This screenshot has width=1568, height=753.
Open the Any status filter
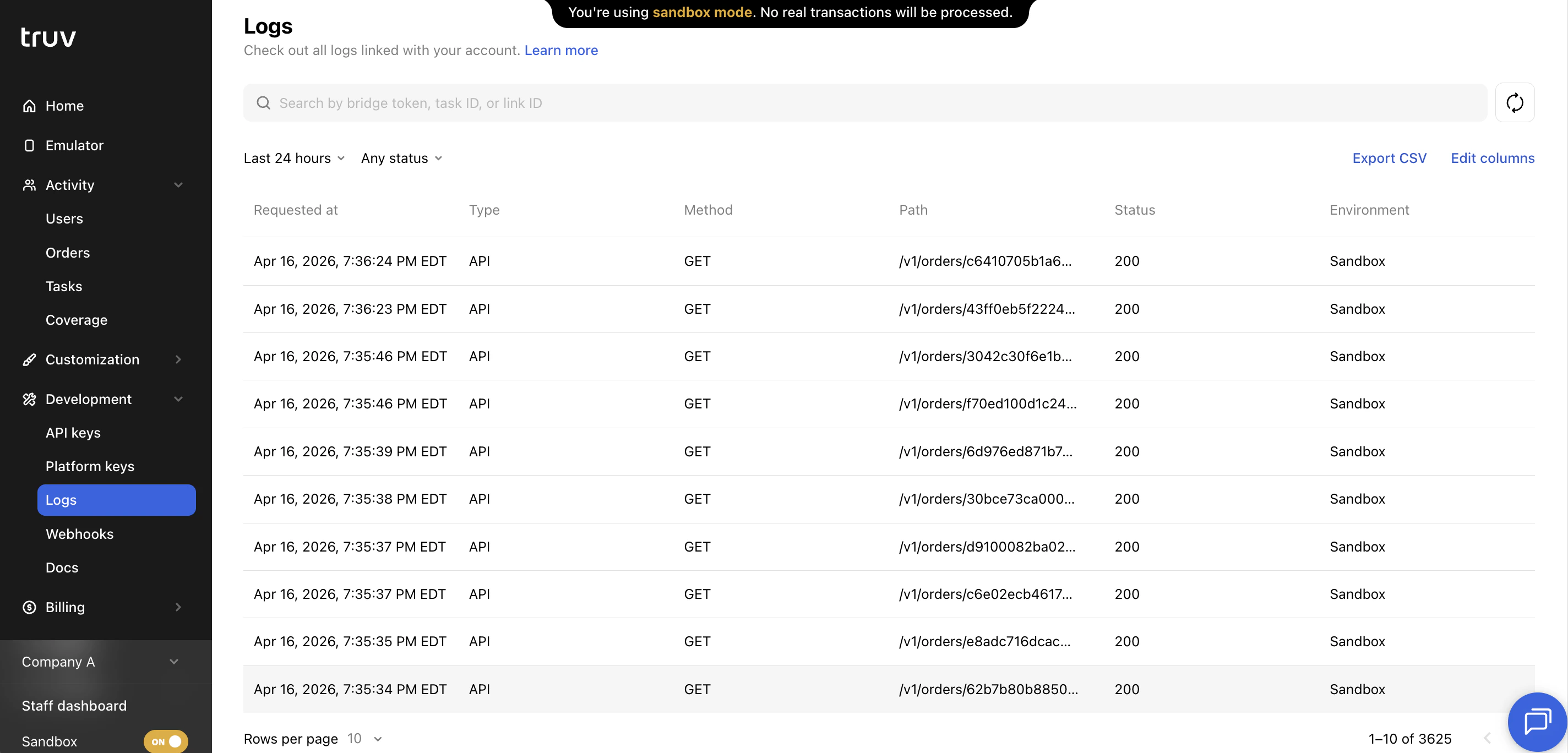400,157
